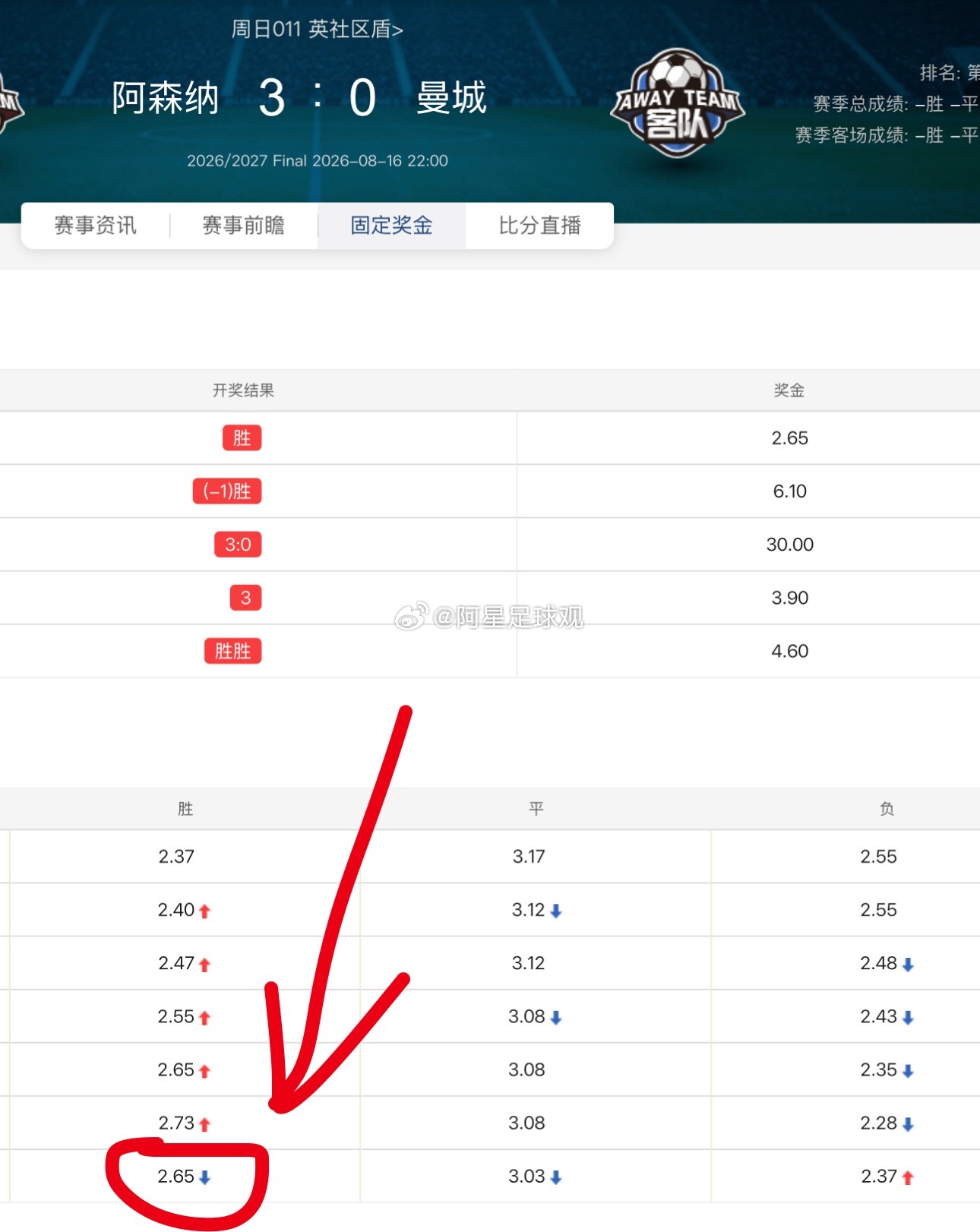
Task: Click the 赛季总成绩 label
Action: click(x=861, y=104)
